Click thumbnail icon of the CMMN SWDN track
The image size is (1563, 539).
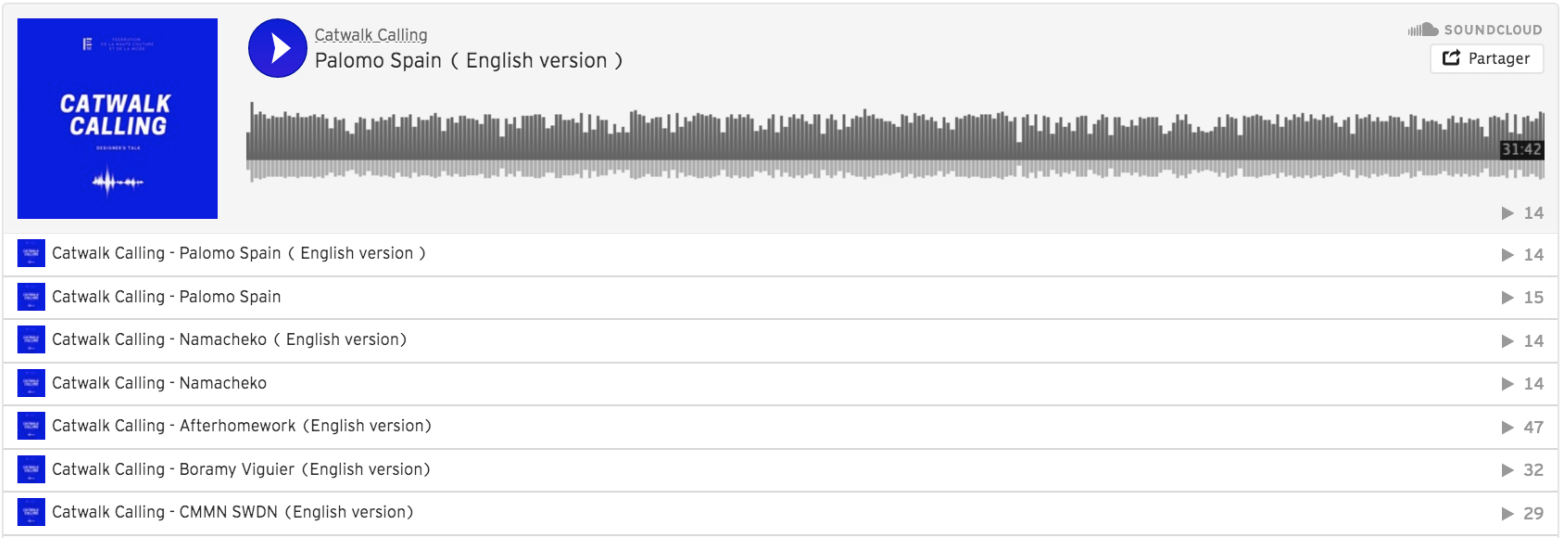click(31, 512)
